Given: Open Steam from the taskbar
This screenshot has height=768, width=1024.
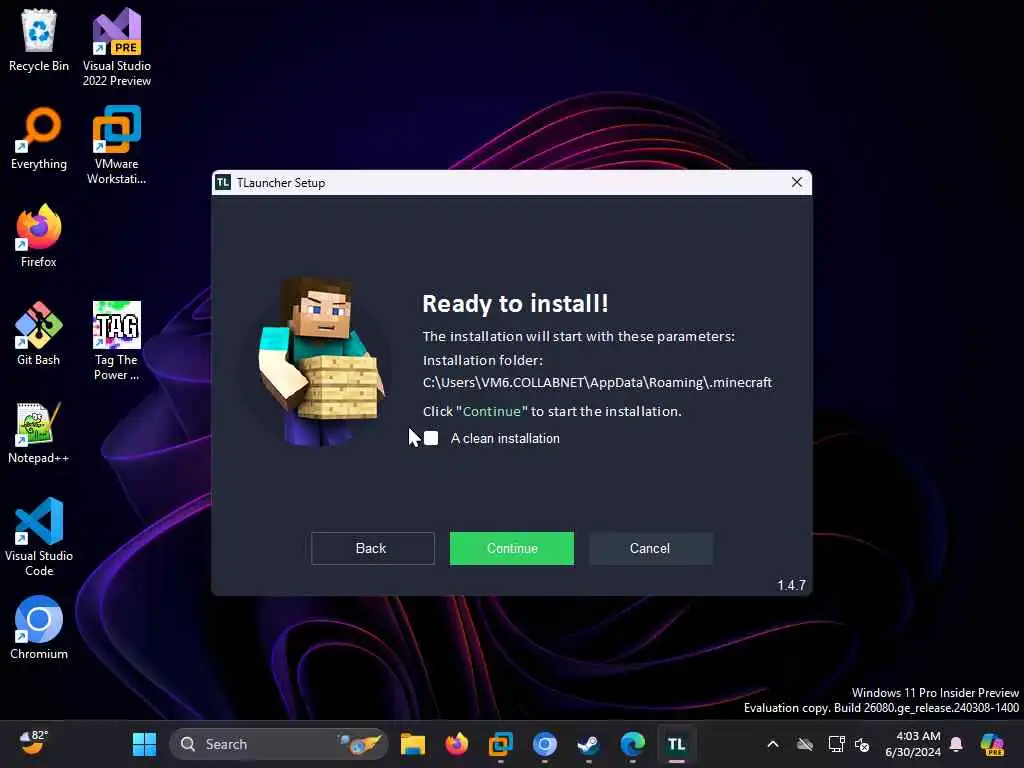Looking at the screenshot, I should point(588,744).
